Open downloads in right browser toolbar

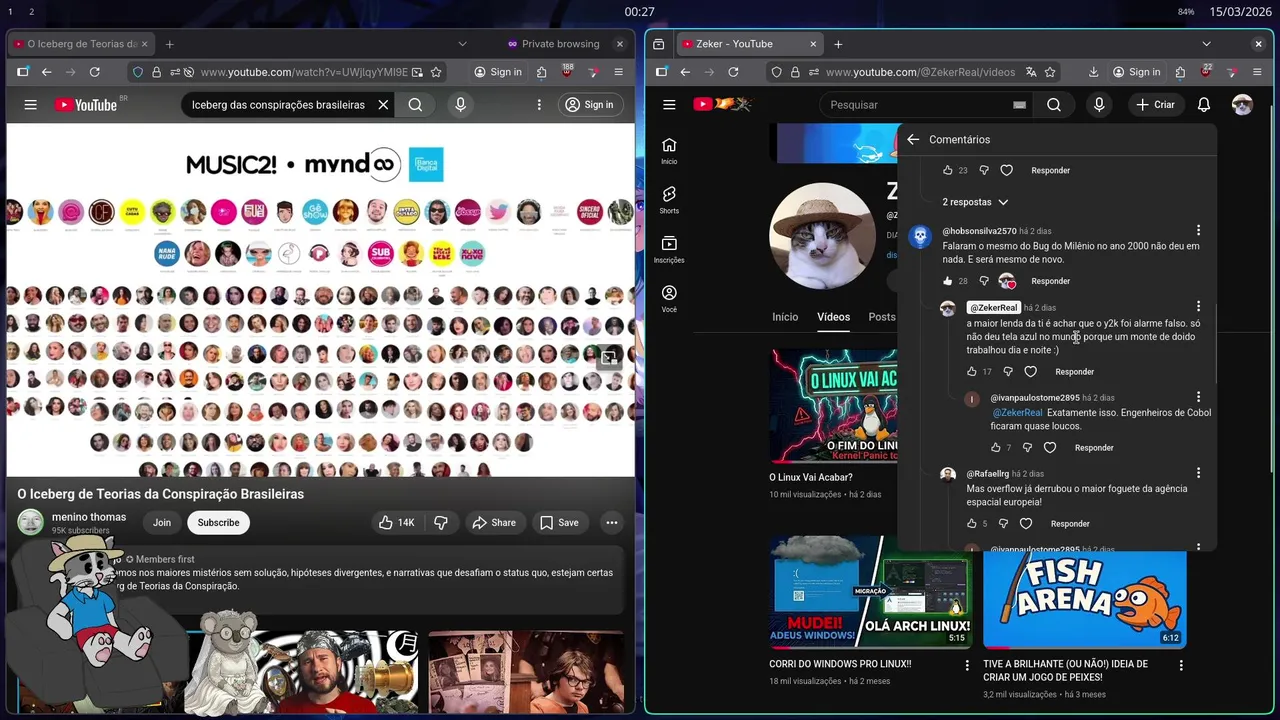pos(1093,72)
